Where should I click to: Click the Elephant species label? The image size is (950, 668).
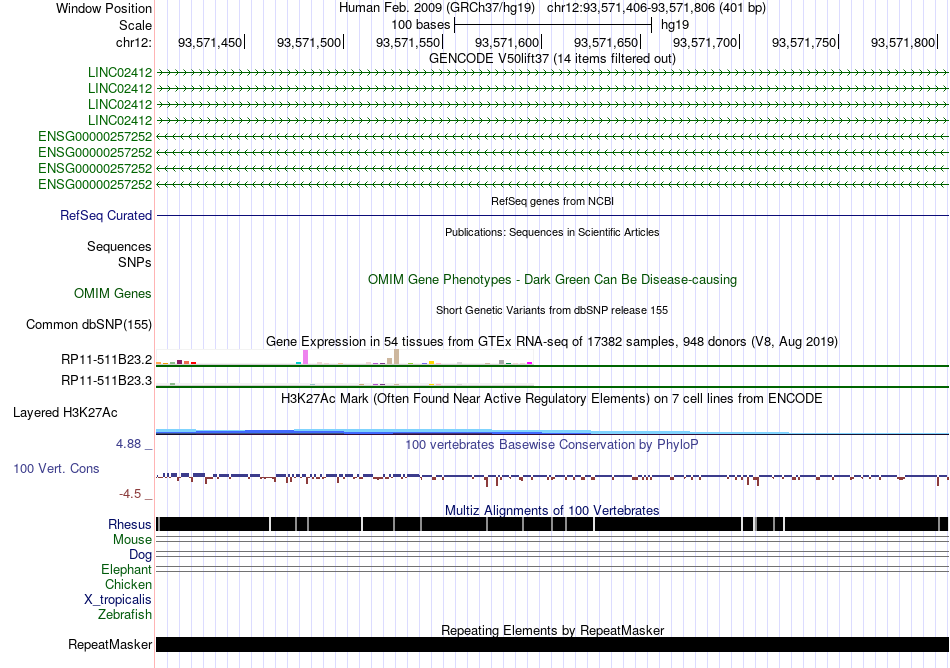[126, 570]
